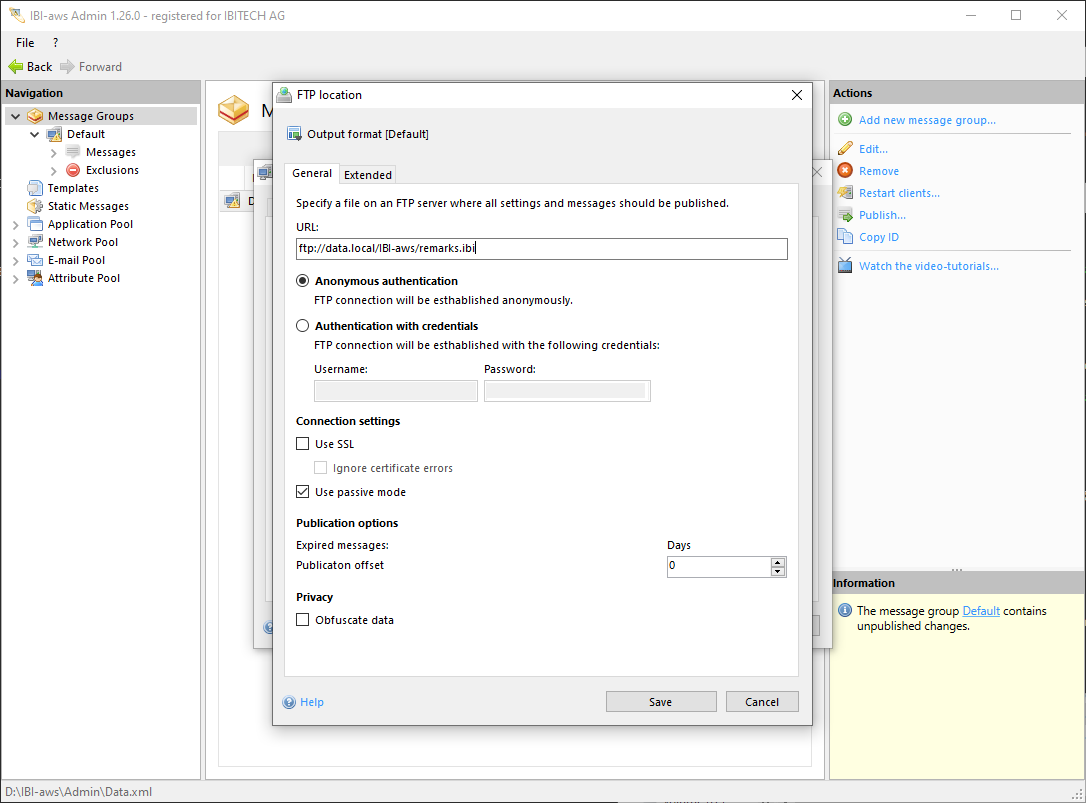Click the Publish icon in Actions
Viewport: 1086px width, 803px height.
coord(845,215)
